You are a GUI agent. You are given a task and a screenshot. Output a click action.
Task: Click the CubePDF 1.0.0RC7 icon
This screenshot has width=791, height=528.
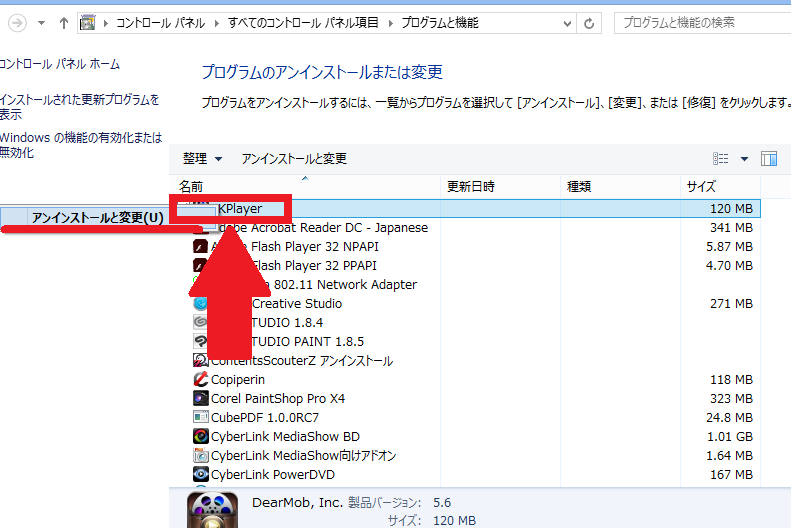200,418
